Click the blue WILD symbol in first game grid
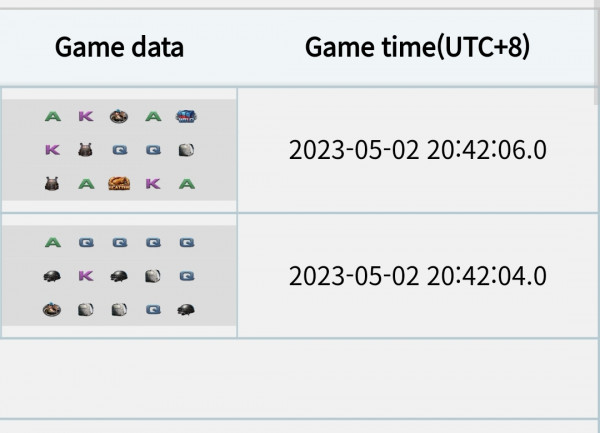Image resolution: width=600 pixels, height=433 pixels. click(186, 116)
